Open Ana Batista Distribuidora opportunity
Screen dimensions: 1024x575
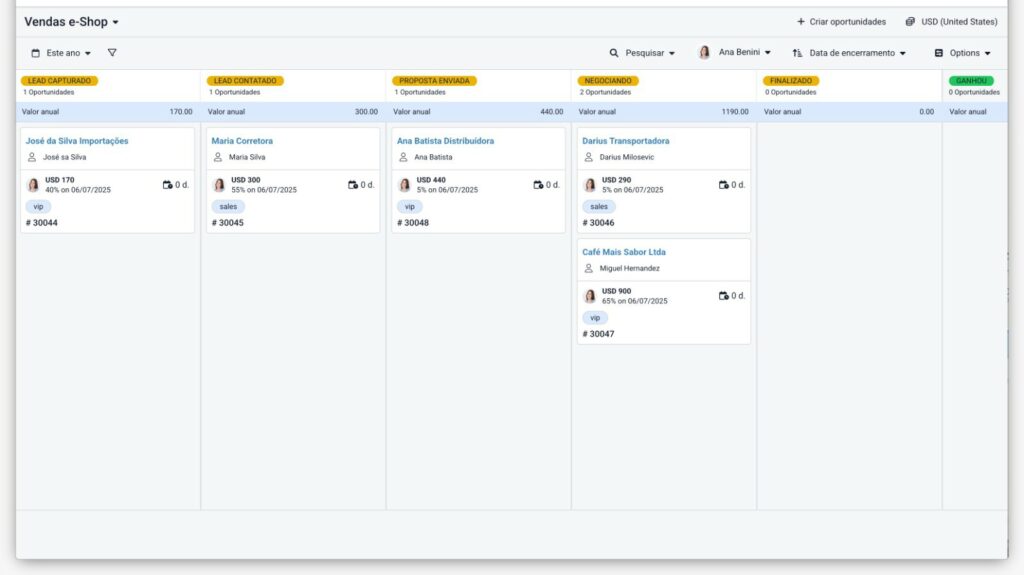tap(445, 140)
